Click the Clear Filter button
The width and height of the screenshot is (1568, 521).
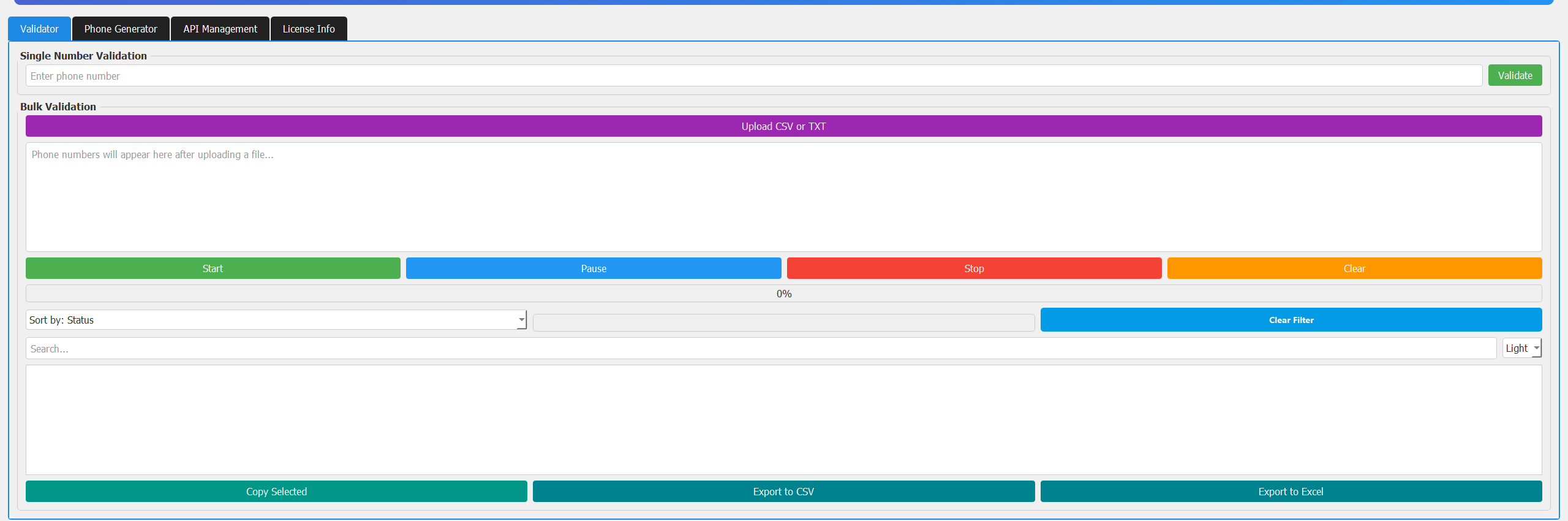1291,320
